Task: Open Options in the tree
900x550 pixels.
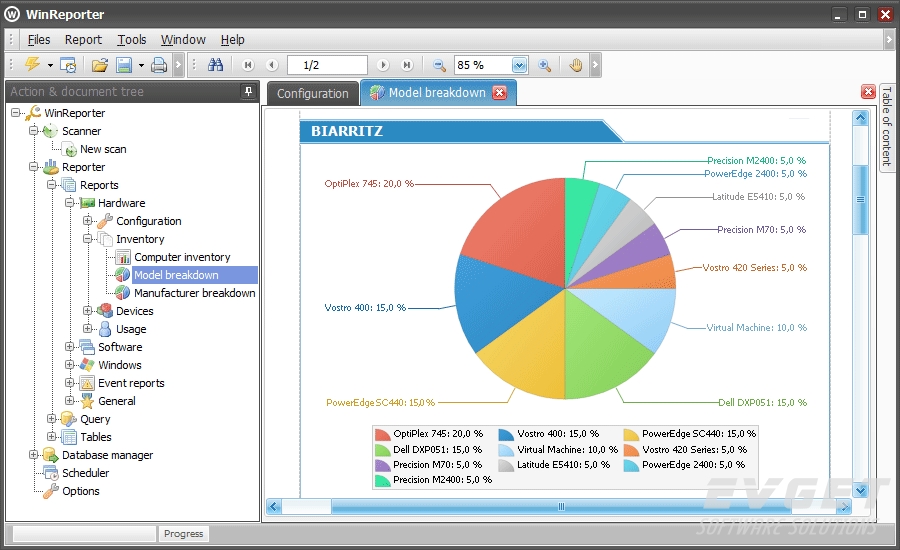Action: point(80,491)
